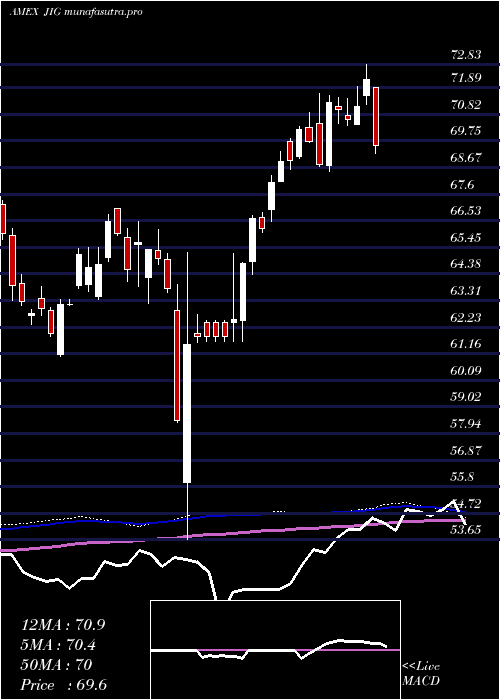Click the highest white candle near 71.89
The image size is (500, 700).
point(367,87)
